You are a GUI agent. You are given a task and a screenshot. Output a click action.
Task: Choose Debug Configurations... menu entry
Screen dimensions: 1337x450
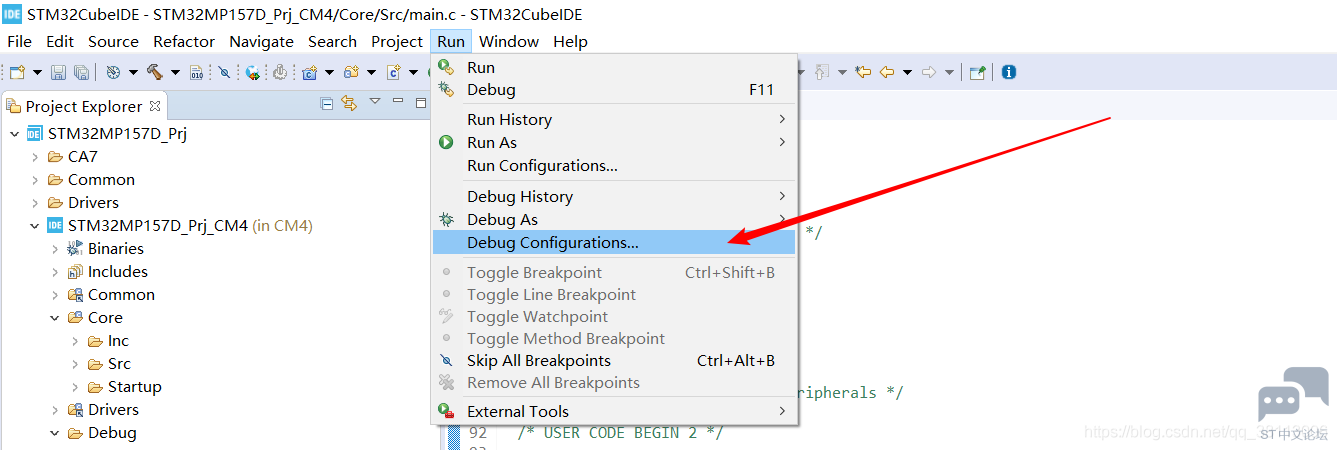click(x=614, y=242)
